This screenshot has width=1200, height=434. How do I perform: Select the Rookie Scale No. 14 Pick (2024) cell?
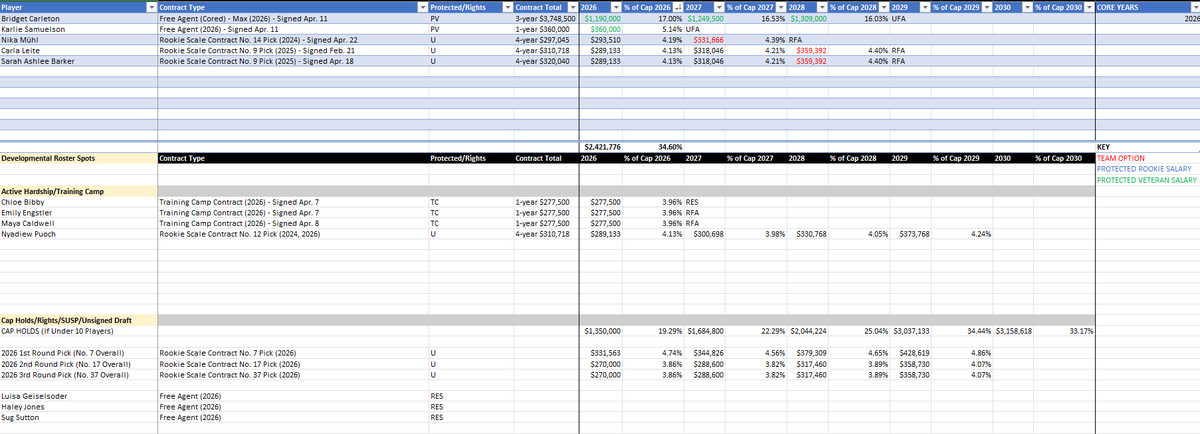[x=292, y=40]
